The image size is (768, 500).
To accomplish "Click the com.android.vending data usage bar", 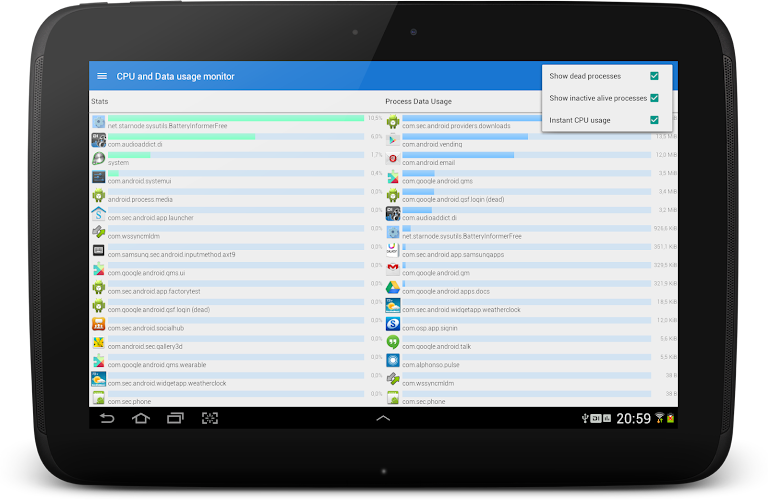I will [527, 137].
